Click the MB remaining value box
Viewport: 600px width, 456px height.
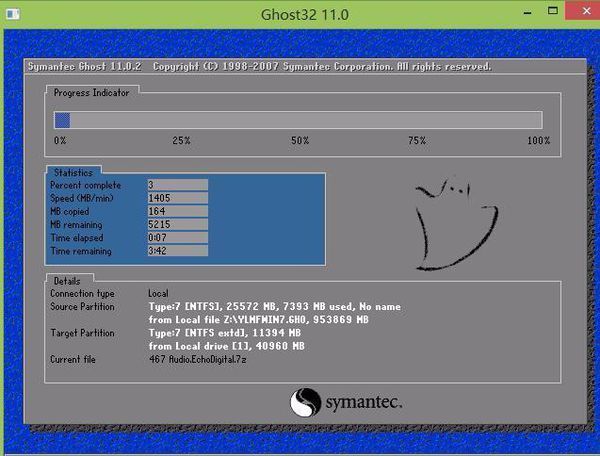pyautogui.click(x=178, y=224)
